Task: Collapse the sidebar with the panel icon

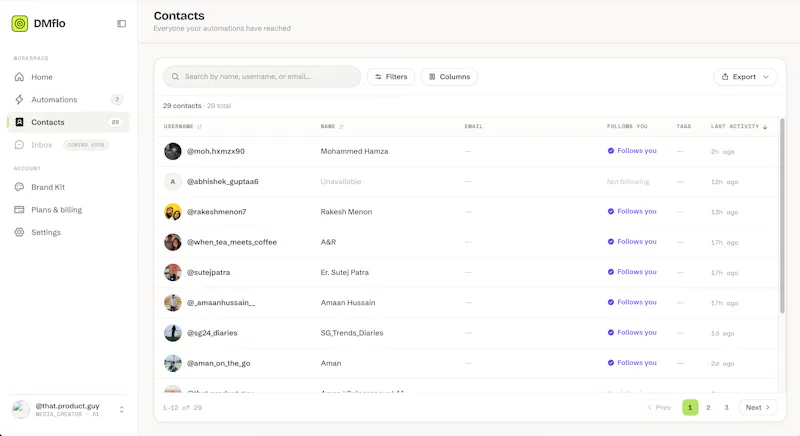Action: click(121, 23)
